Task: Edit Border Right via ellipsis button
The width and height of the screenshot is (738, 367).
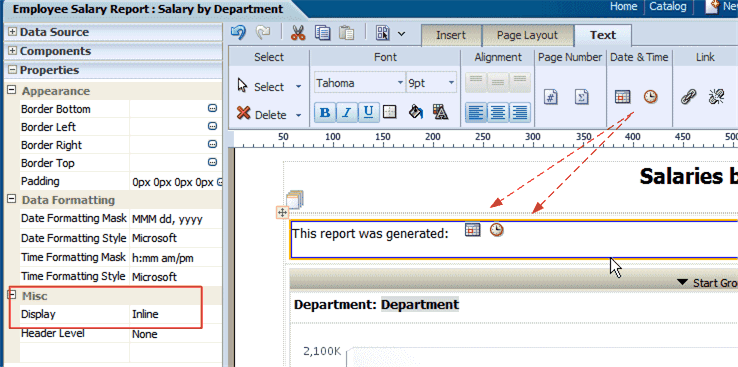Action: [x=212, y=144]
